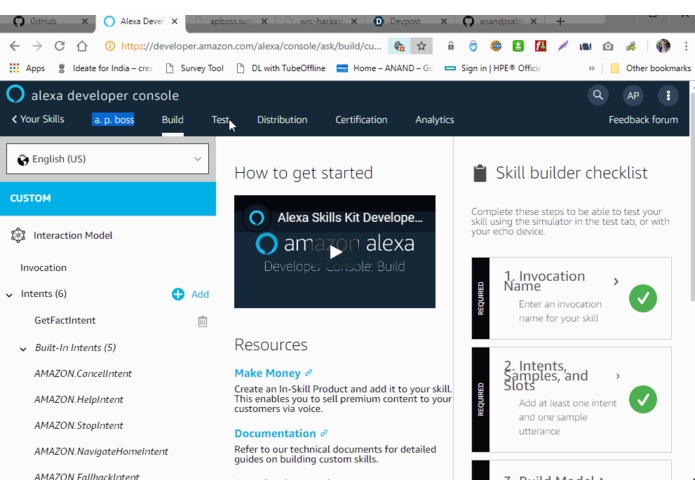Click Intents, Samples, and Slots green checkmark

click(x=643, y=399)
